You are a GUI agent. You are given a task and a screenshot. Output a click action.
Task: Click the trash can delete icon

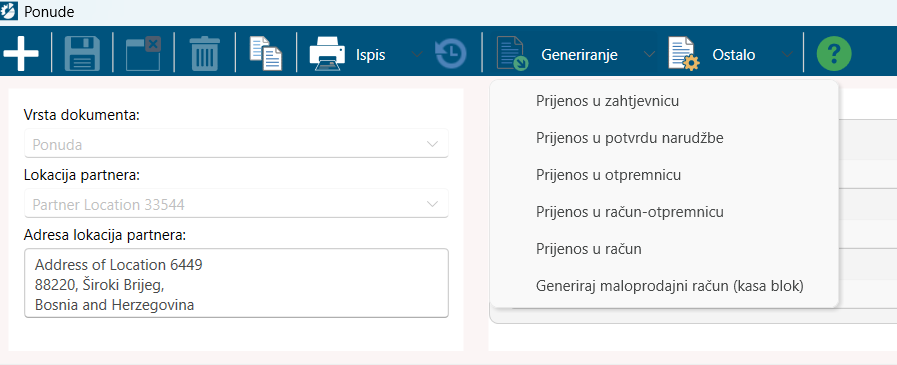point(204,54)
